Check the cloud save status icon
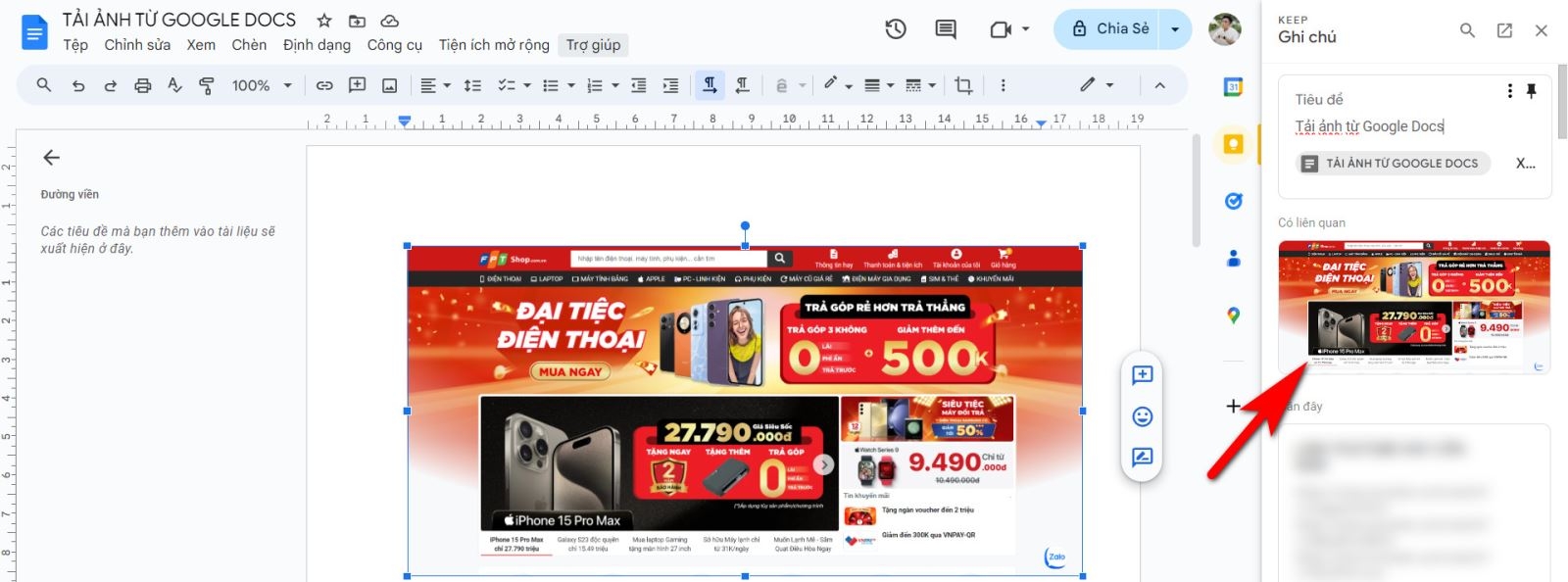1568x582 pixels. (389, 21)
